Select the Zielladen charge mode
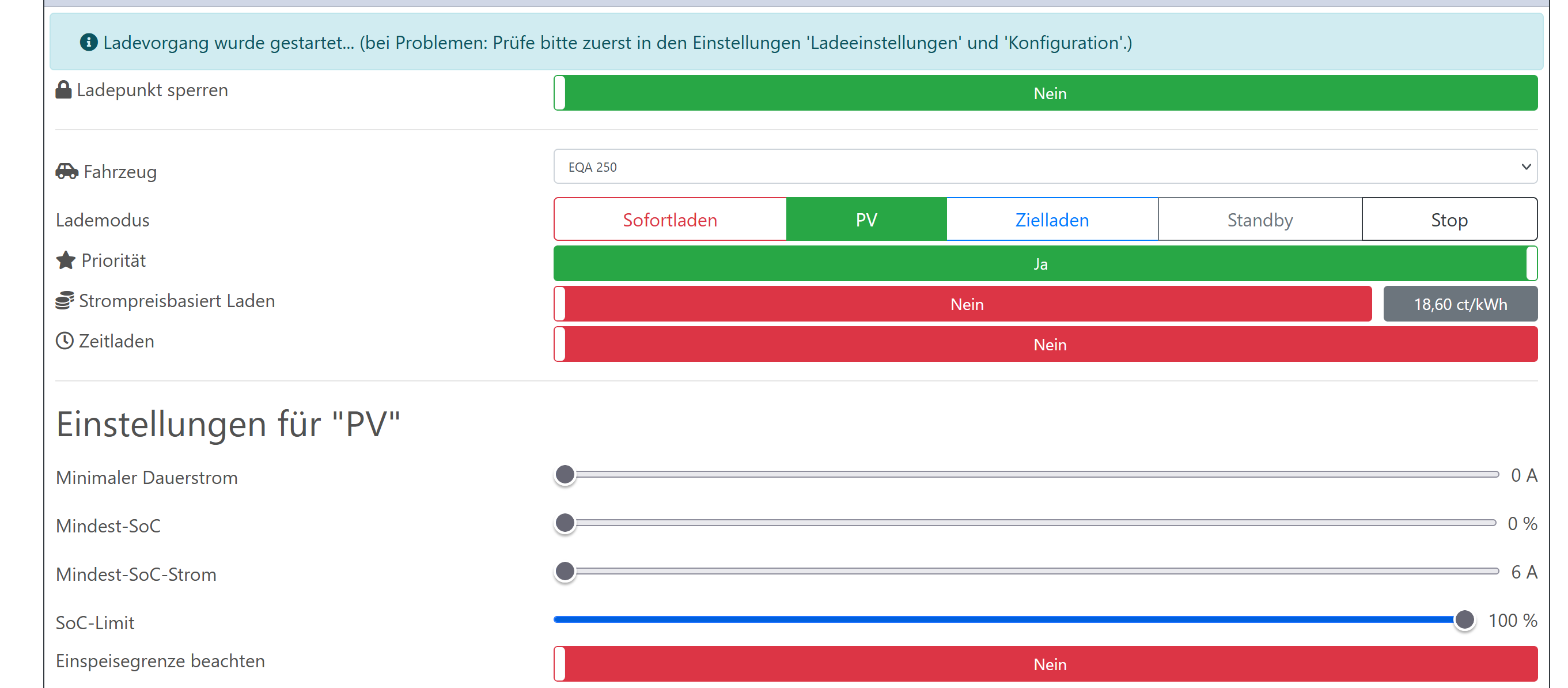Image resolution: width=1568 pixels, height=688 pixels. click(1051, 220)
